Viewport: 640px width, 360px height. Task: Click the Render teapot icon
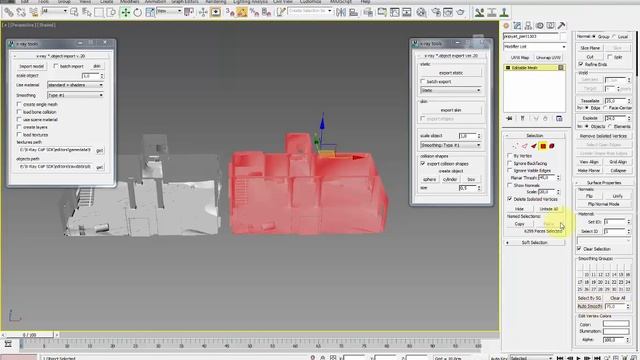460,12
